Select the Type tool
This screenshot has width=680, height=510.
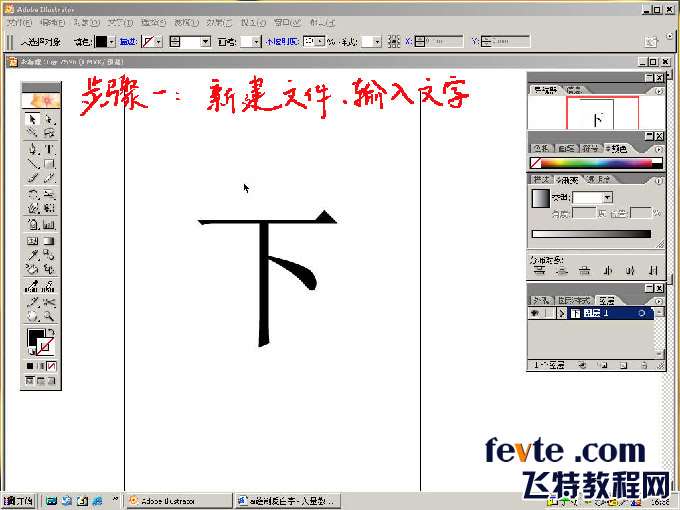pos(49,148)
